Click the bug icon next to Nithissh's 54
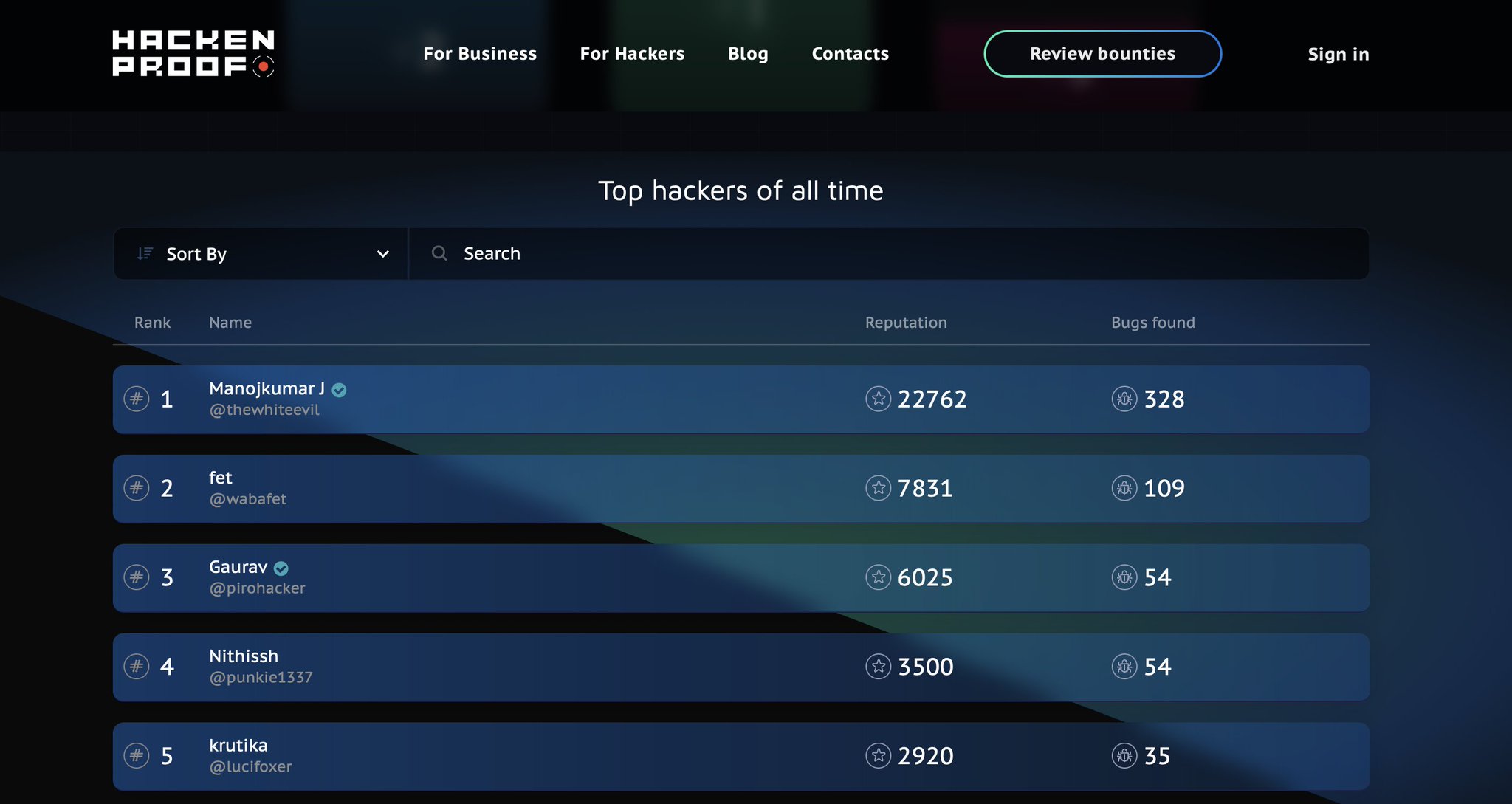The image size is (1512, 804). pos(1124,667)
